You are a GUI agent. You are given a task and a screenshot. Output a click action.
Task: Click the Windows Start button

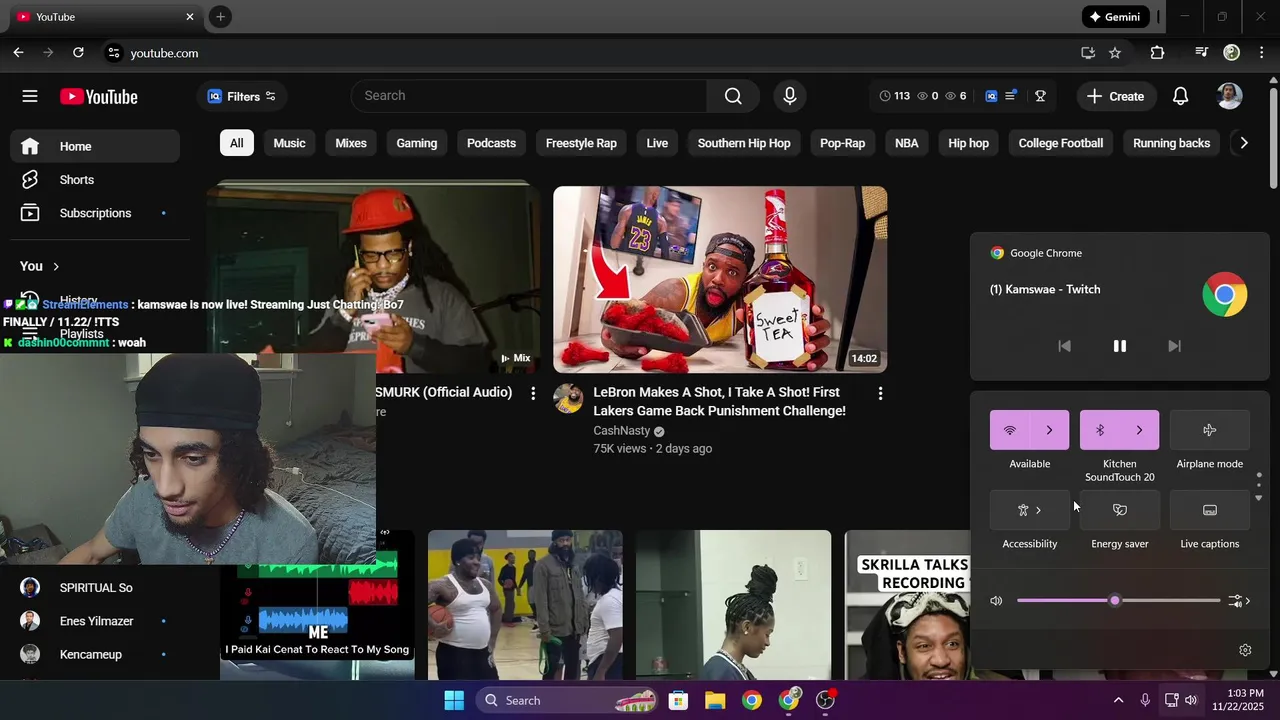click(454, 700)
